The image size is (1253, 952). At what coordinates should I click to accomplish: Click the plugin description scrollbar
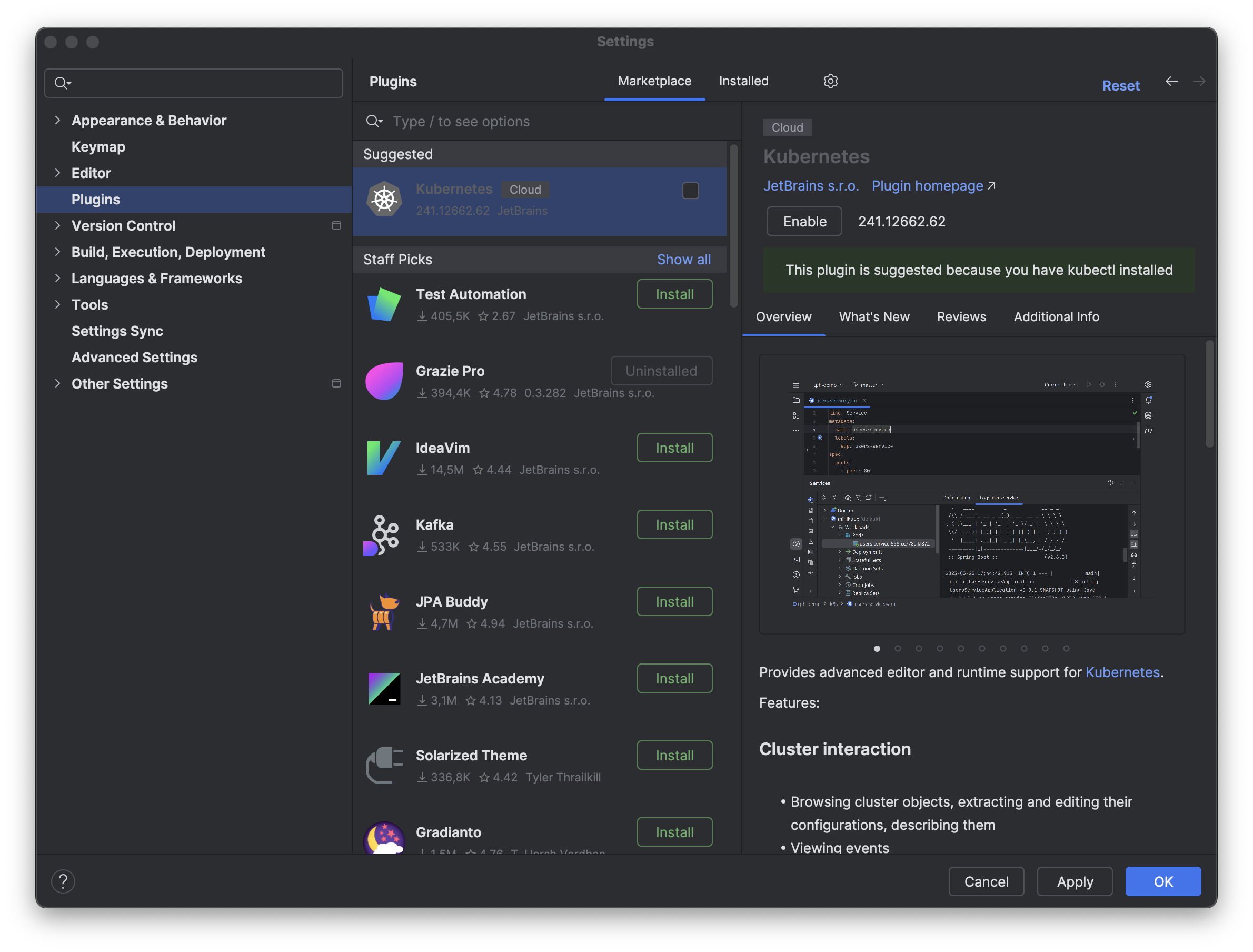tap(1209, 394)
